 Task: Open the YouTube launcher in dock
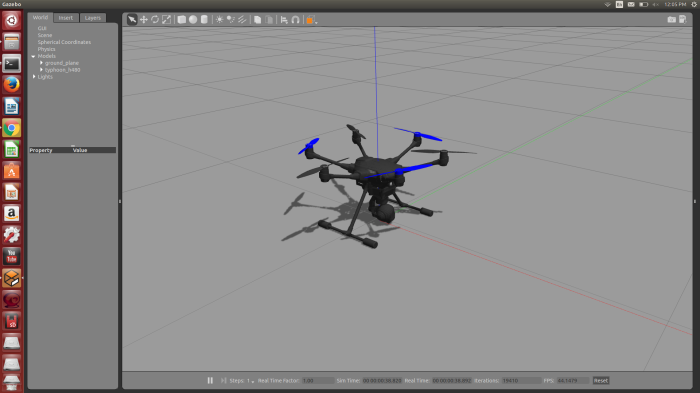[12, 257]
